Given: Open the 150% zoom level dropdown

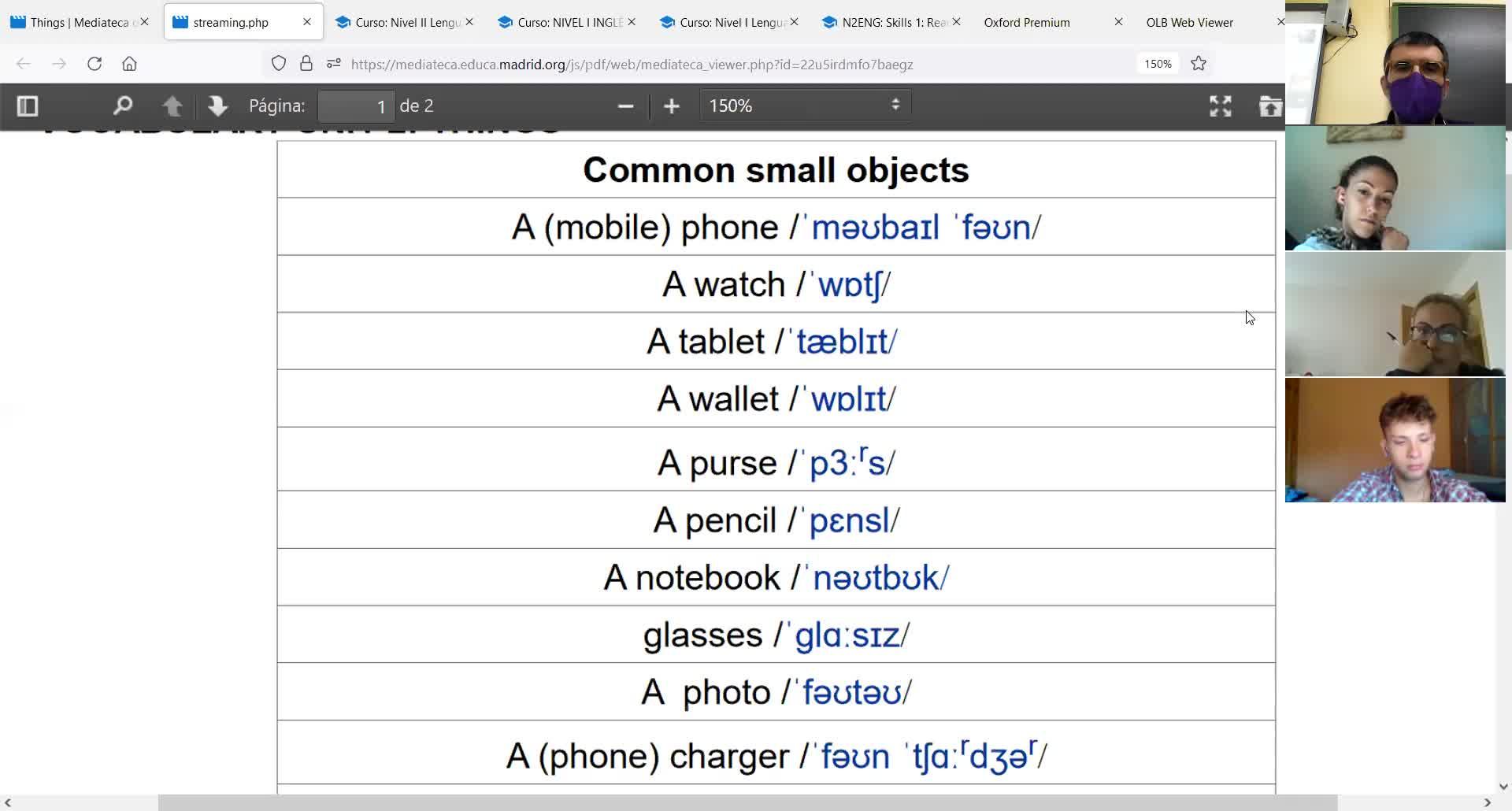Looking at the screenshot, I should coord(805,106).
